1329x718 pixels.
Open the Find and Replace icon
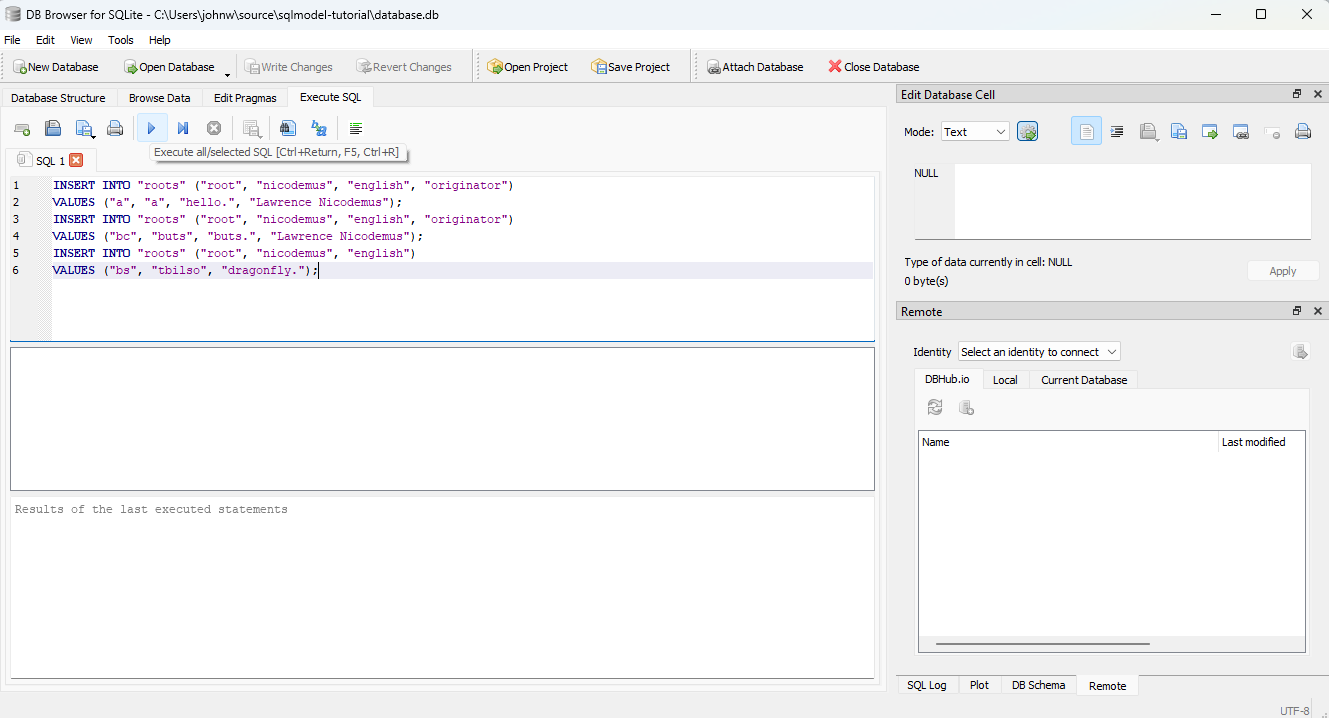pyautogui.click(x=319, y=128)
